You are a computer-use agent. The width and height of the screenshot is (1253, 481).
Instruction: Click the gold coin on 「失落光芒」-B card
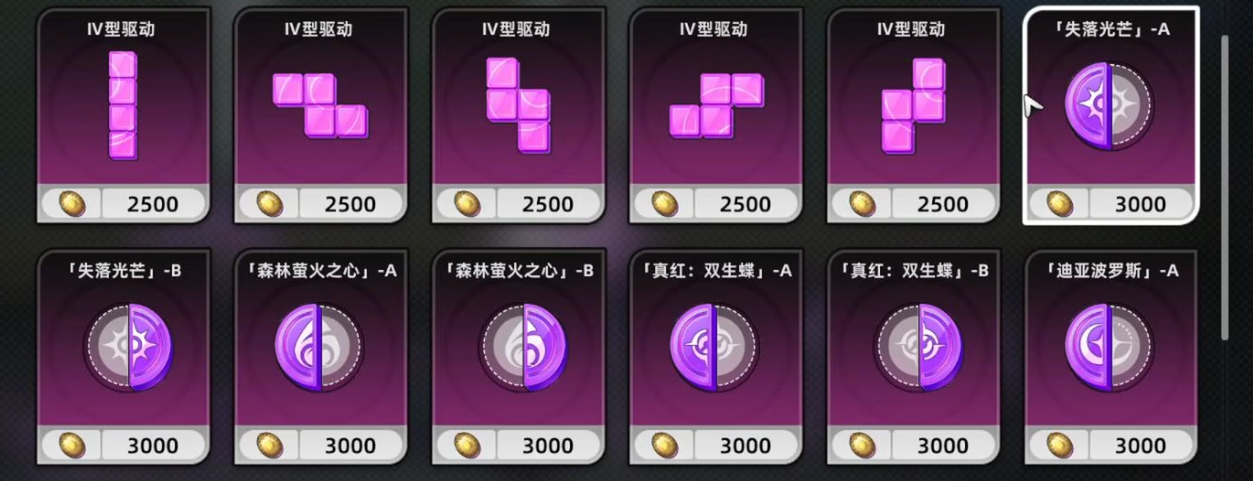pyautogui.click(x=72, y=444)
